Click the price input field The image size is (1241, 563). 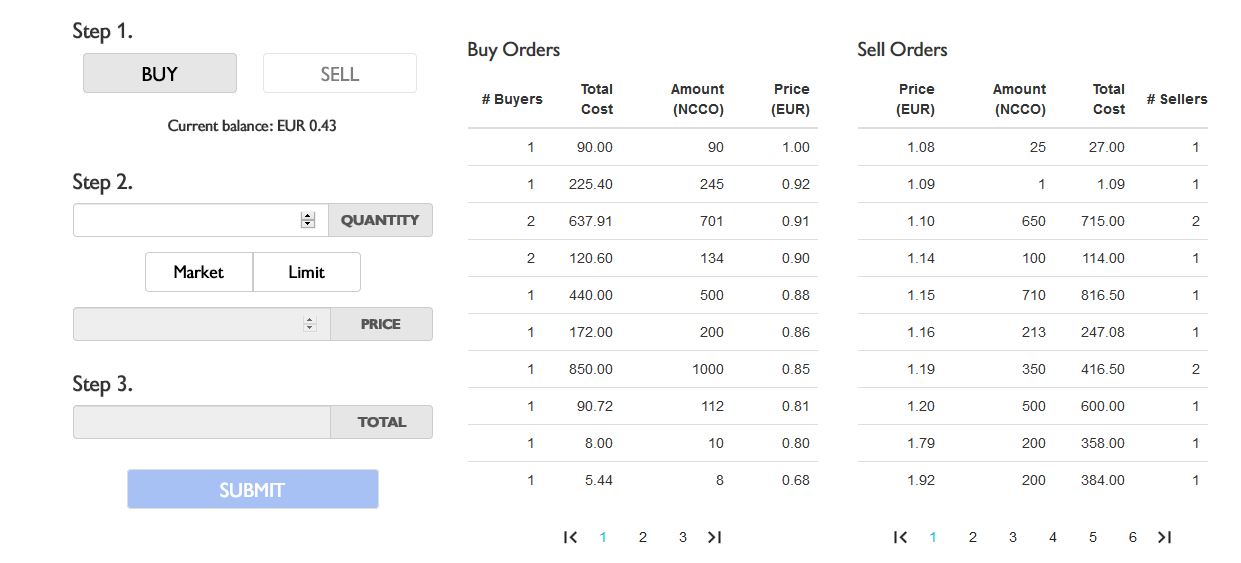pyautogui.click(x=186, y=324)
